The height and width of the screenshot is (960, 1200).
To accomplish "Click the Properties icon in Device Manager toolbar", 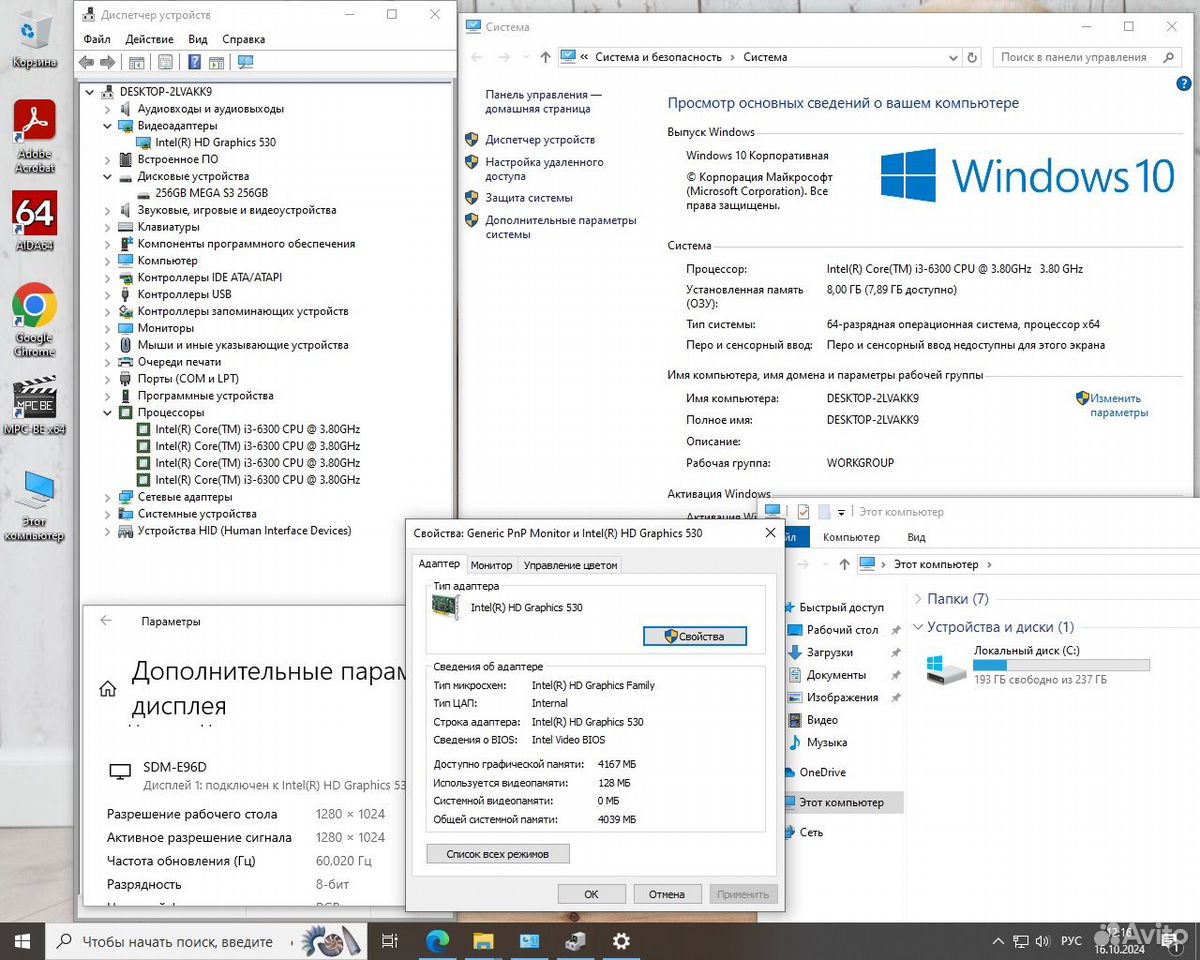I will click(165, 62).
